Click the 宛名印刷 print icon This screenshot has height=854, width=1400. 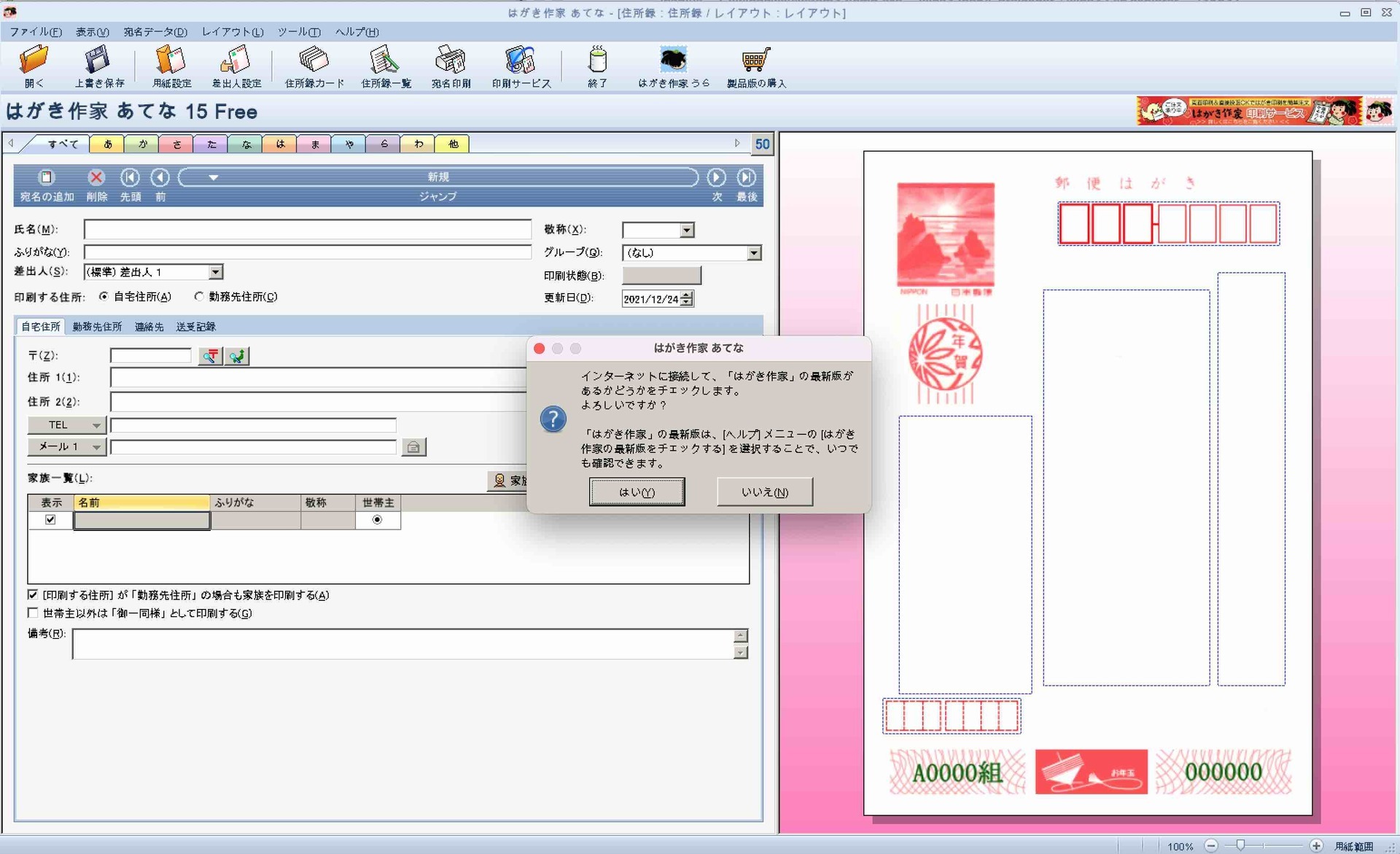(x=451, y=66)
